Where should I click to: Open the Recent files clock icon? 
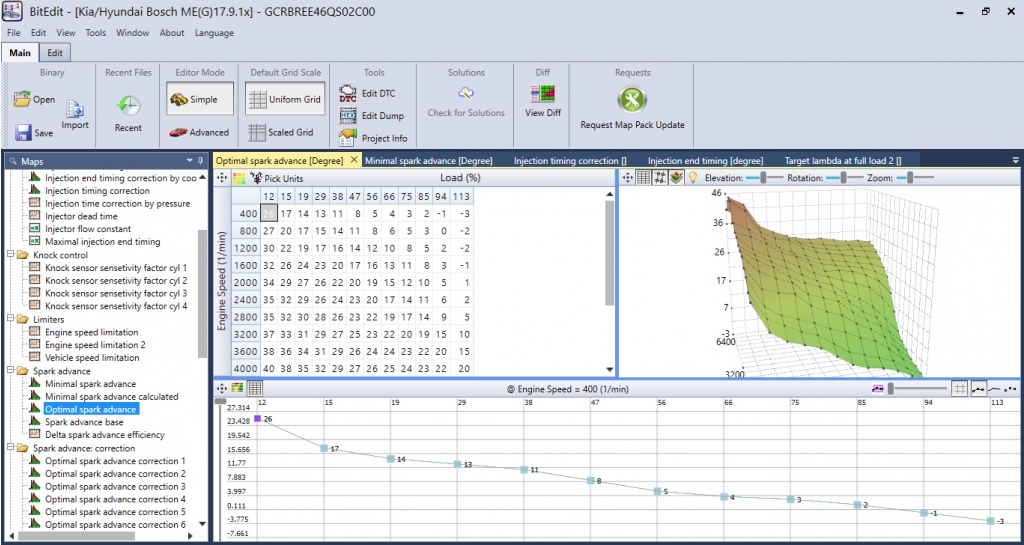pos(129,105)
